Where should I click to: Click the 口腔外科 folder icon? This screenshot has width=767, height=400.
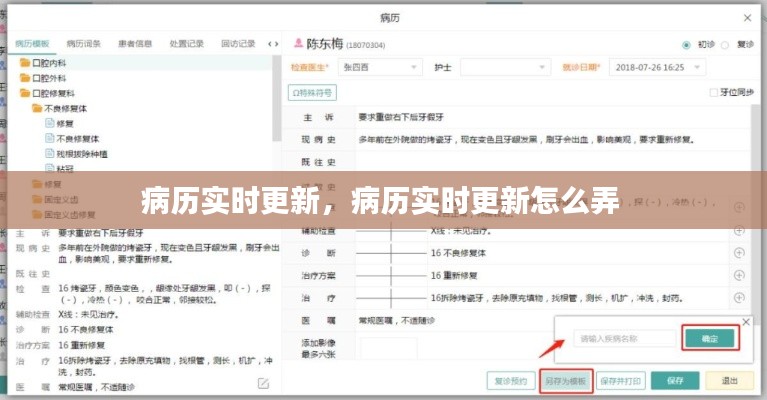(25, 77)
